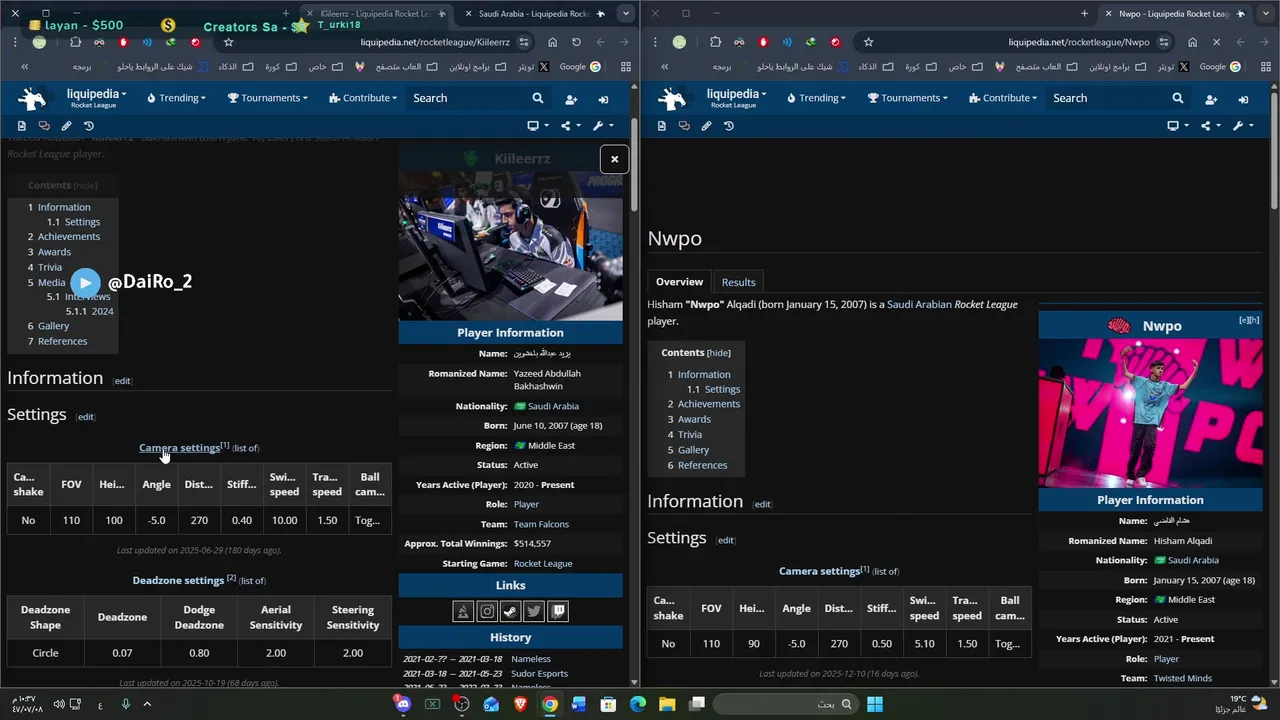Click search magnifier icon in Killeerrz window
The width and height of the screenshot is (1280, 720).
(x=538, y=98)
